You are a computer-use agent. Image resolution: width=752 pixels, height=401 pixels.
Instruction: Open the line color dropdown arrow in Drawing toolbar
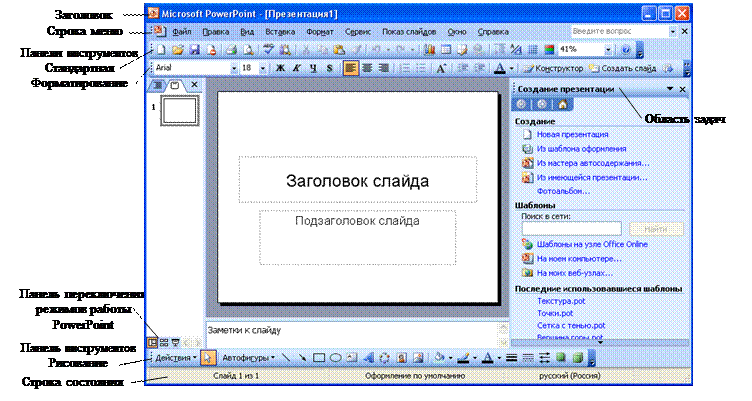475,358
